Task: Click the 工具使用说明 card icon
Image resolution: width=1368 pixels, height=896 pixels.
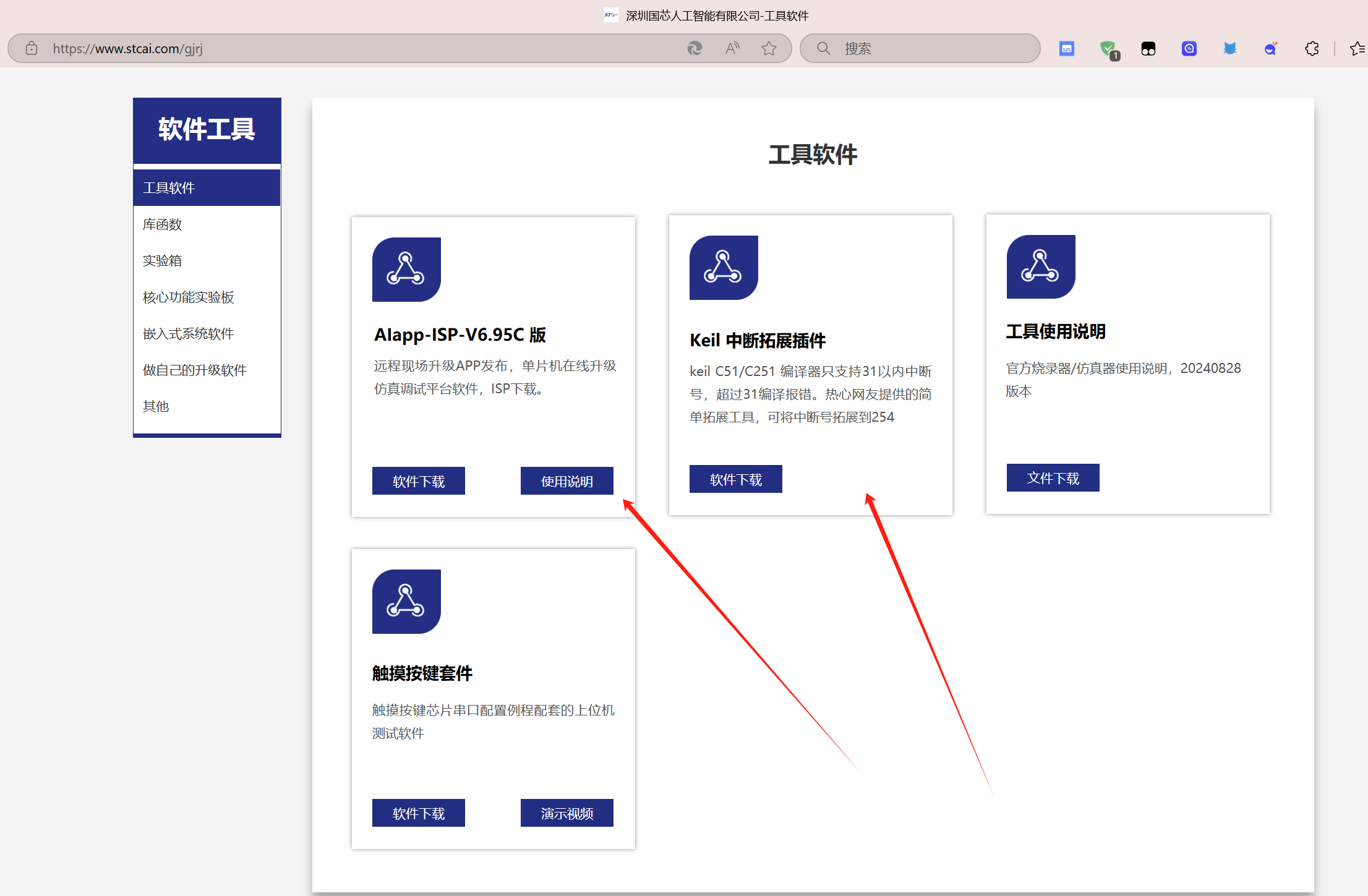Action: coord(1041,267)
